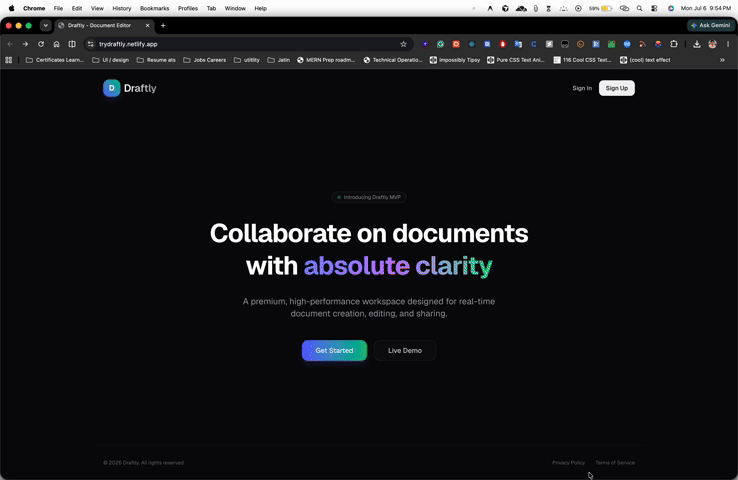Screen dimensions: 738x480
Task: Show hidden bookmarks with the double chevron
Action: (x=722, y=60)
